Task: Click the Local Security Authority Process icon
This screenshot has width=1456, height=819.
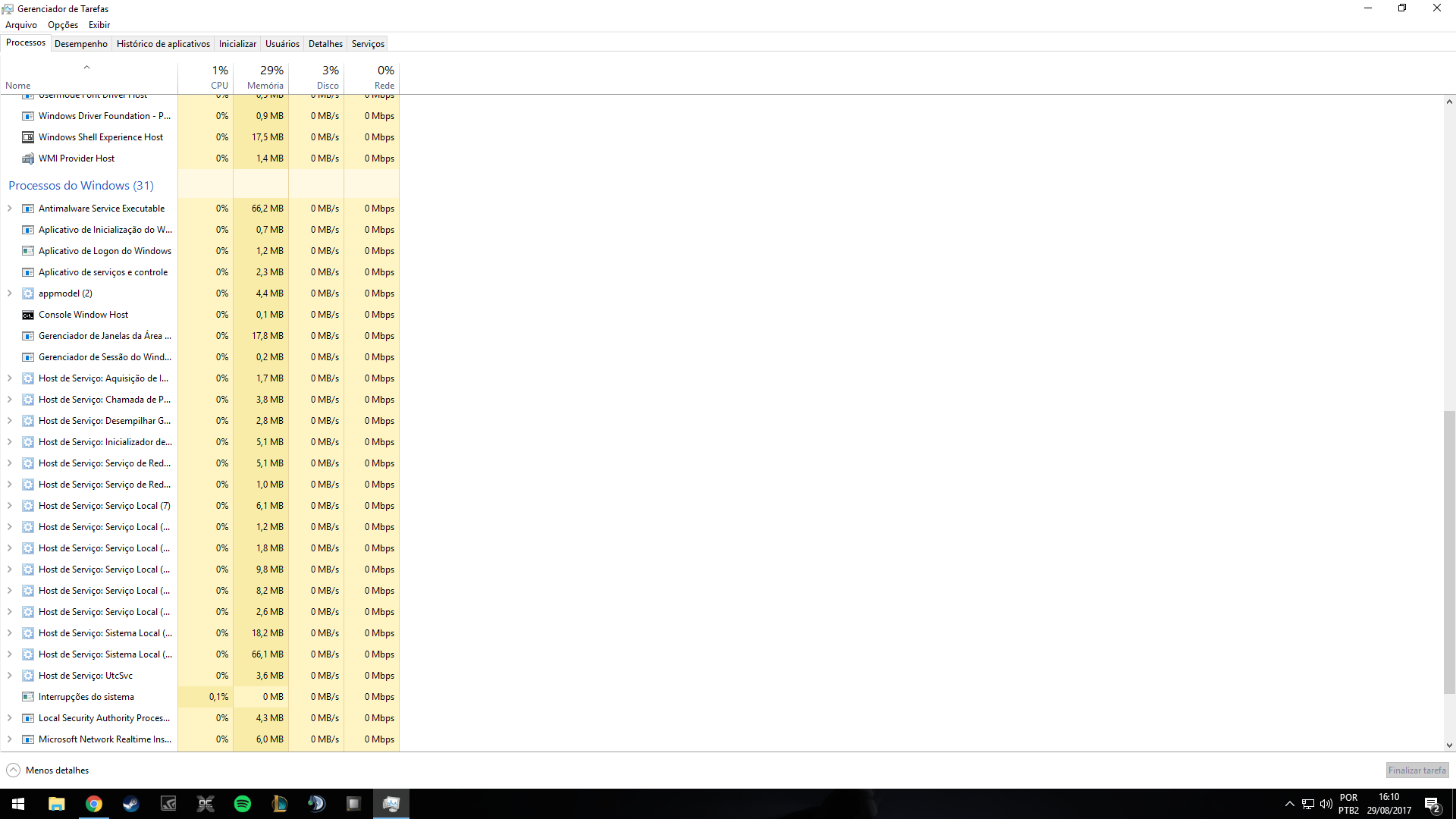Action: point(28,718)
